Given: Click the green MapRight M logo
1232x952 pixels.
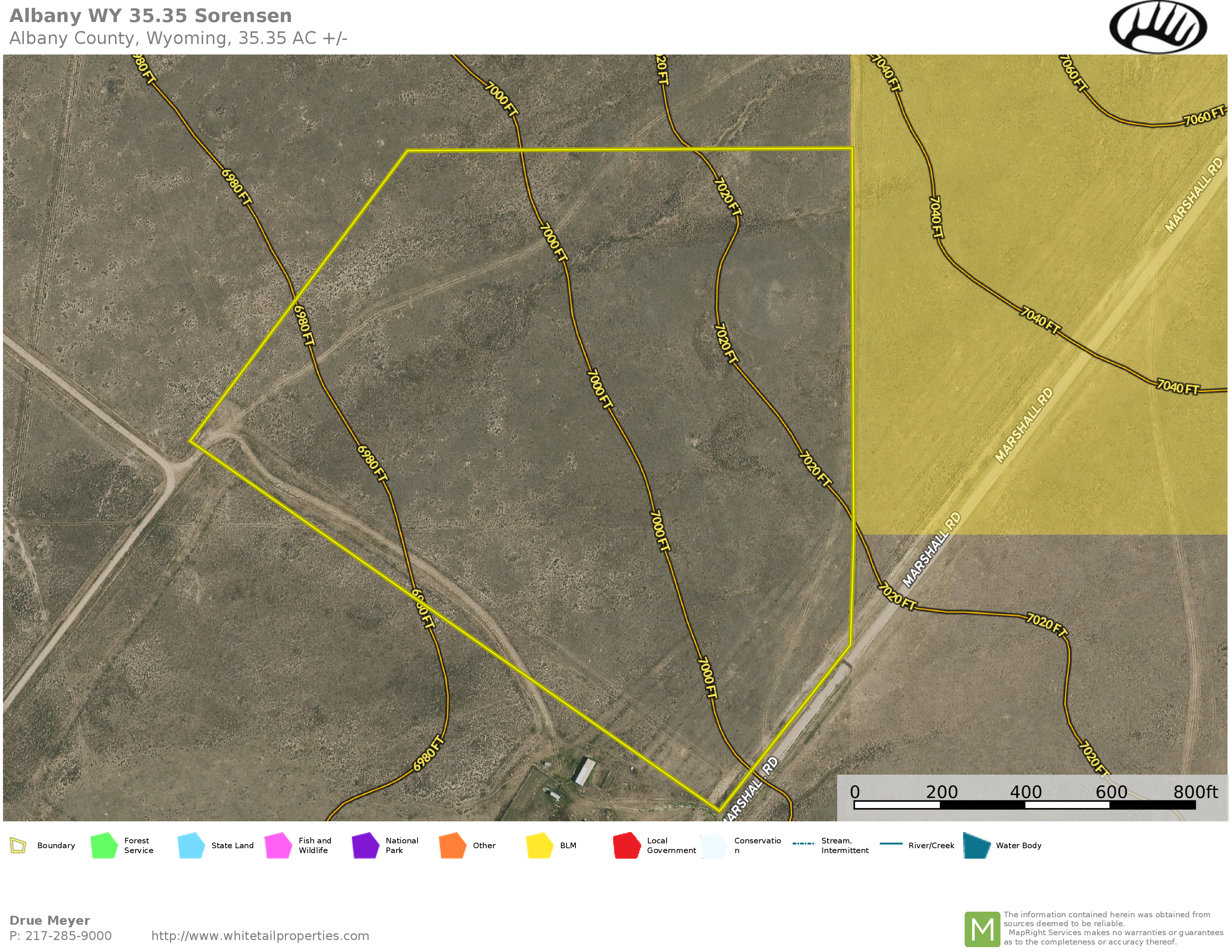Looking at the screenshot, I should 982,929.
